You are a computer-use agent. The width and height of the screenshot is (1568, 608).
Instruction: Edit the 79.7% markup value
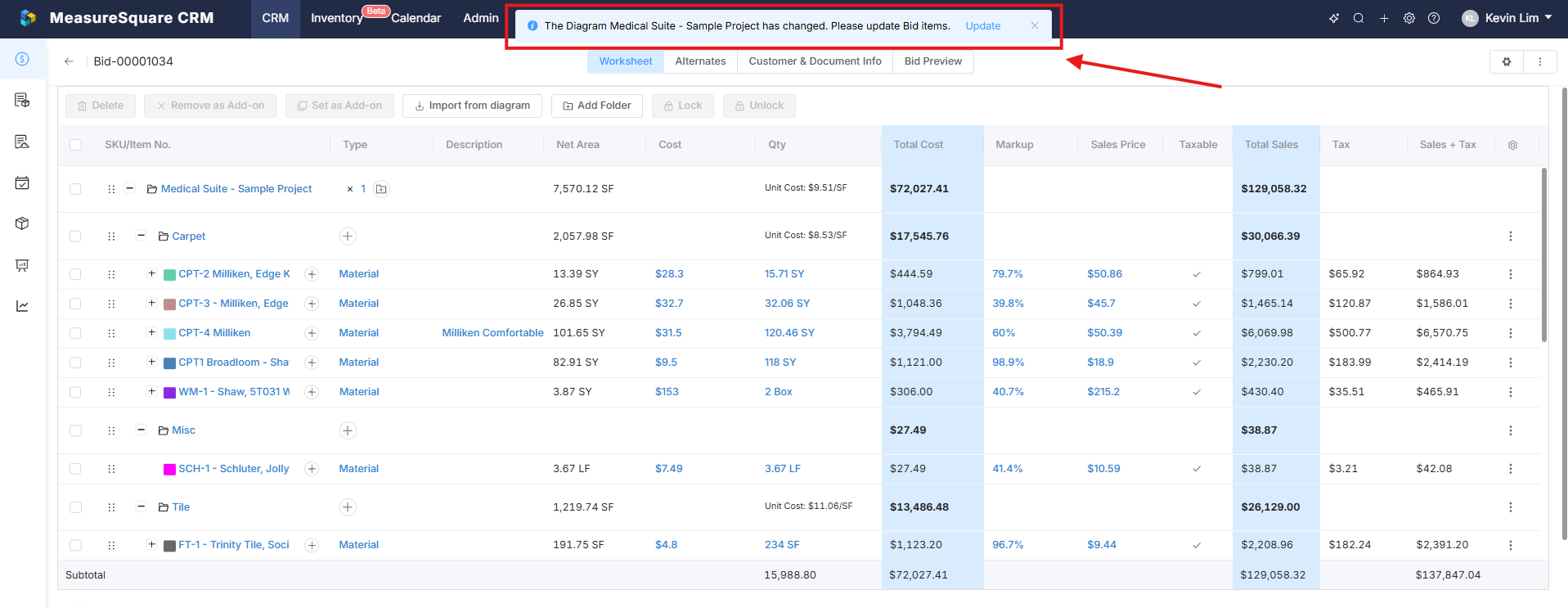click(x=1008, y=274)
